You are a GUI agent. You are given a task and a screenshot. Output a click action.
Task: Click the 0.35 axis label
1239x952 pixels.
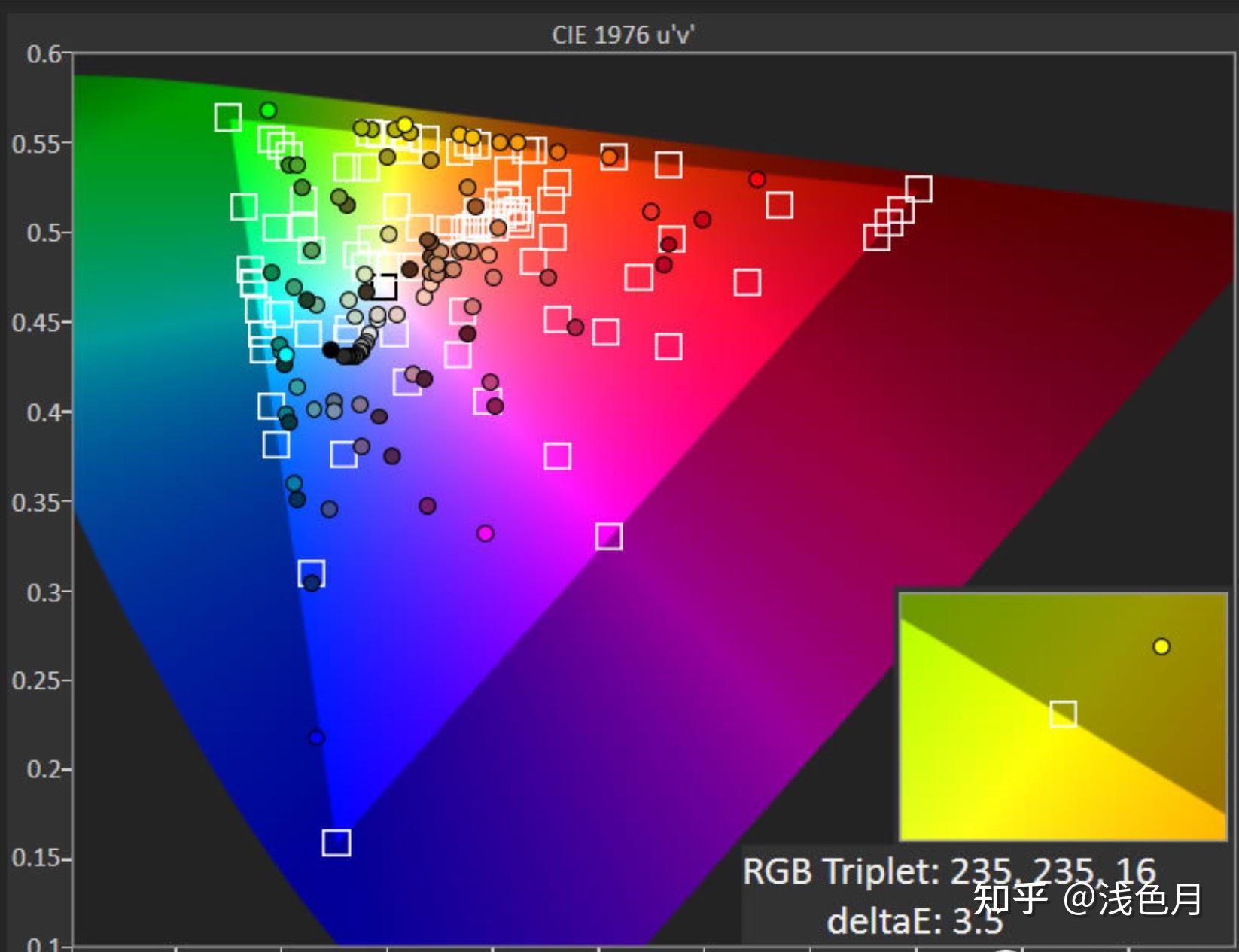point(36,502)
